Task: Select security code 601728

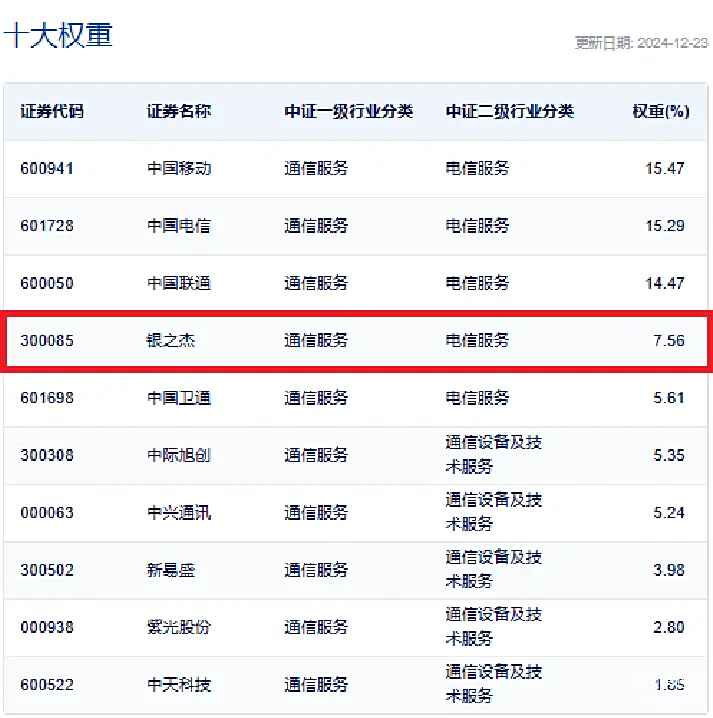Action: click(x=47, y=226)
